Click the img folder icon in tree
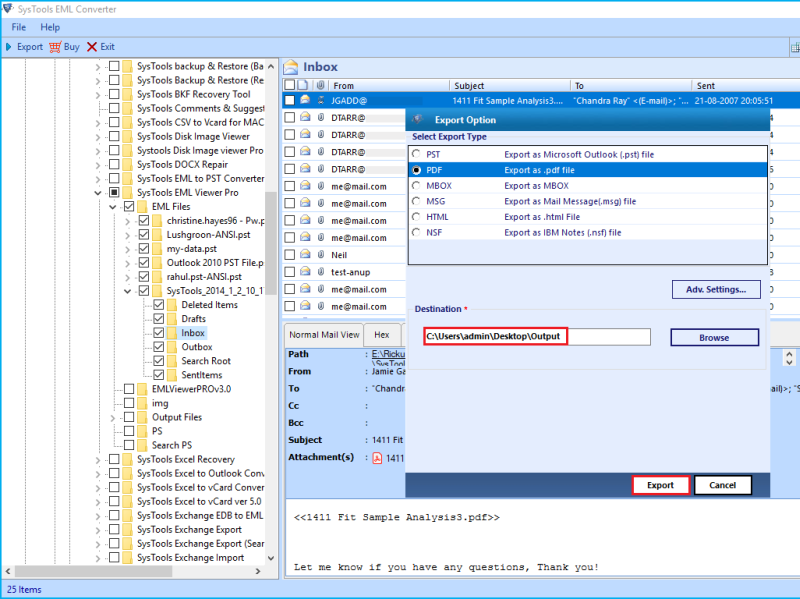Image resolution: width=800 pixels, height=599 pixels. click(142, 403)
